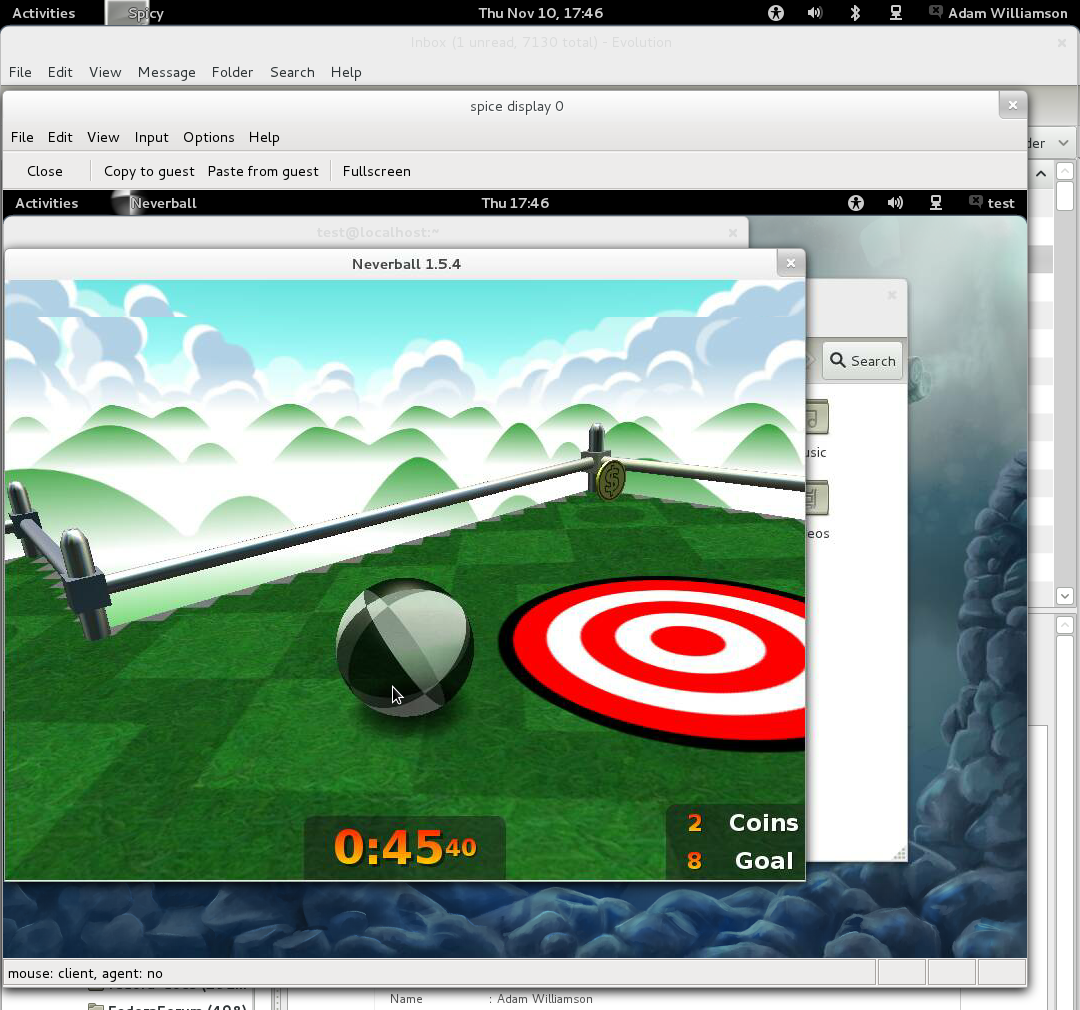This screenshot has height=1010, width=1080.
Task: Open Evolution Folder menu
Action: tap(232, 72)
